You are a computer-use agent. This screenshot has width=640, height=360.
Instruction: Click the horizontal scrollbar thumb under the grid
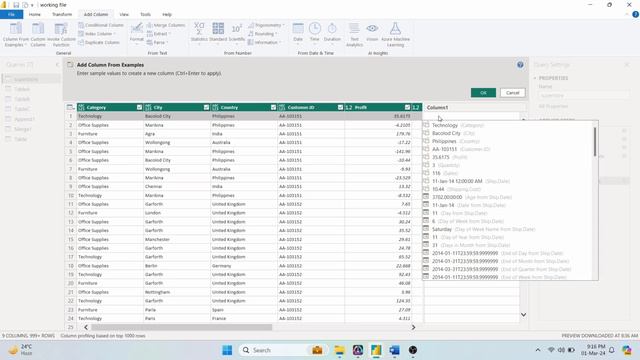point(182,327)
